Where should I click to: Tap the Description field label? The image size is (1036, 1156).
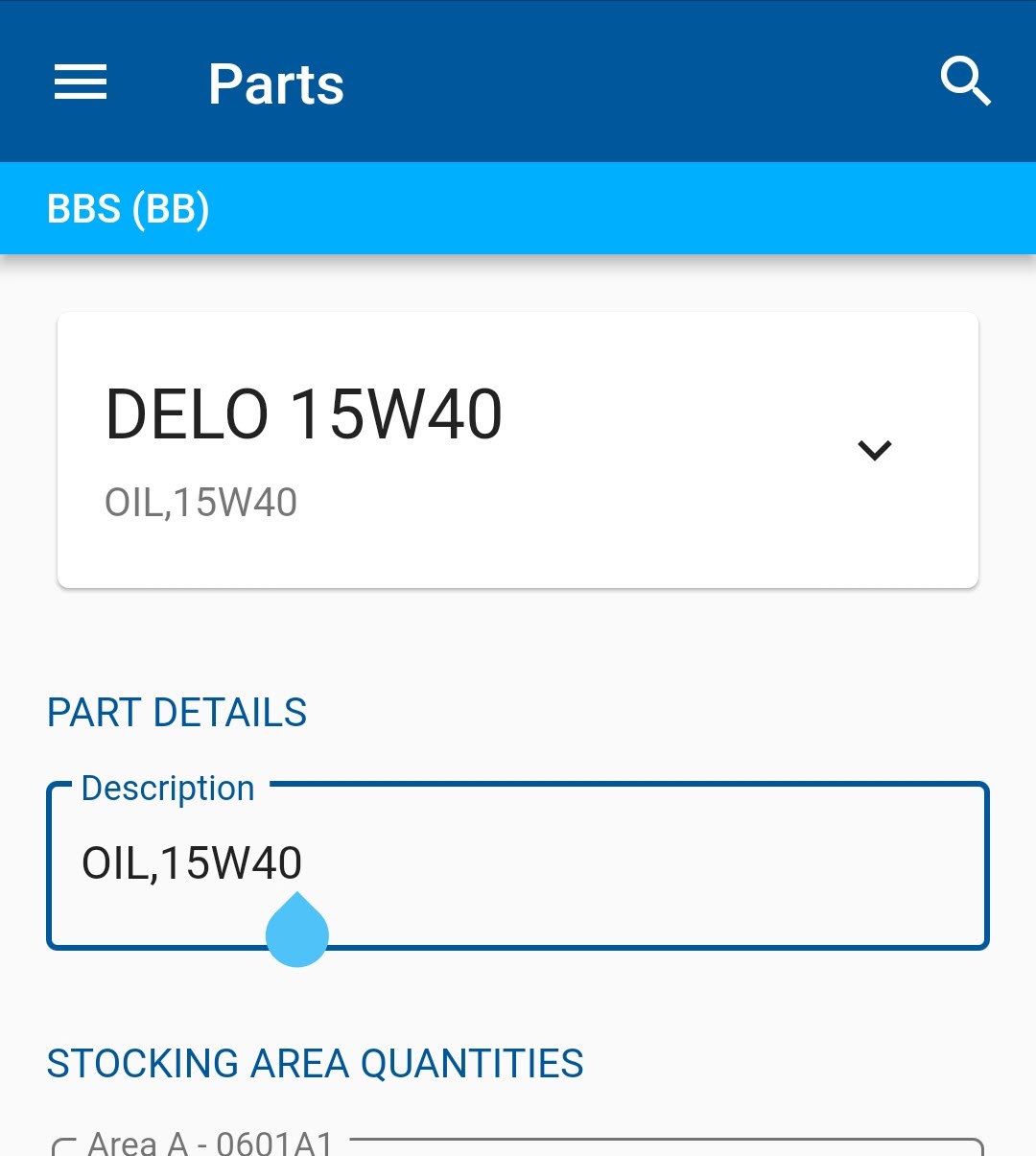pyautogui.click(x=168, y=789)
